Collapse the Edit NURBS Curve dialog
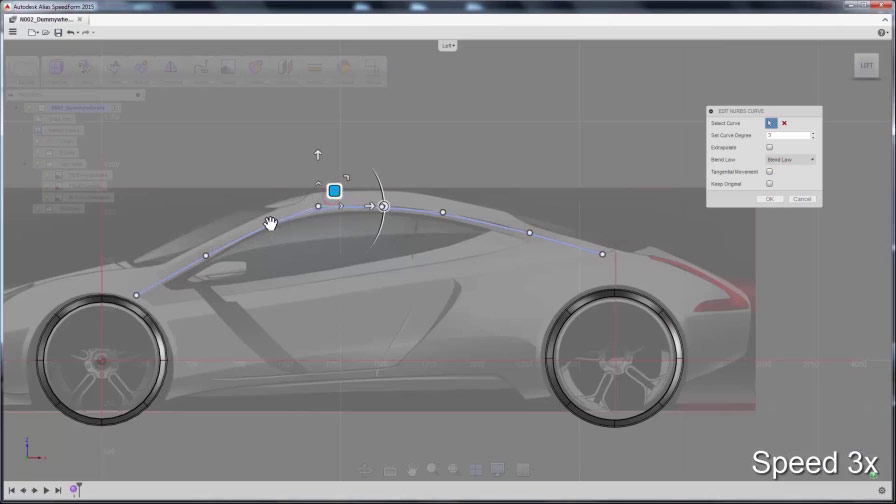The height and width of the screenshot is (504, 896). (x=711, y=111)
